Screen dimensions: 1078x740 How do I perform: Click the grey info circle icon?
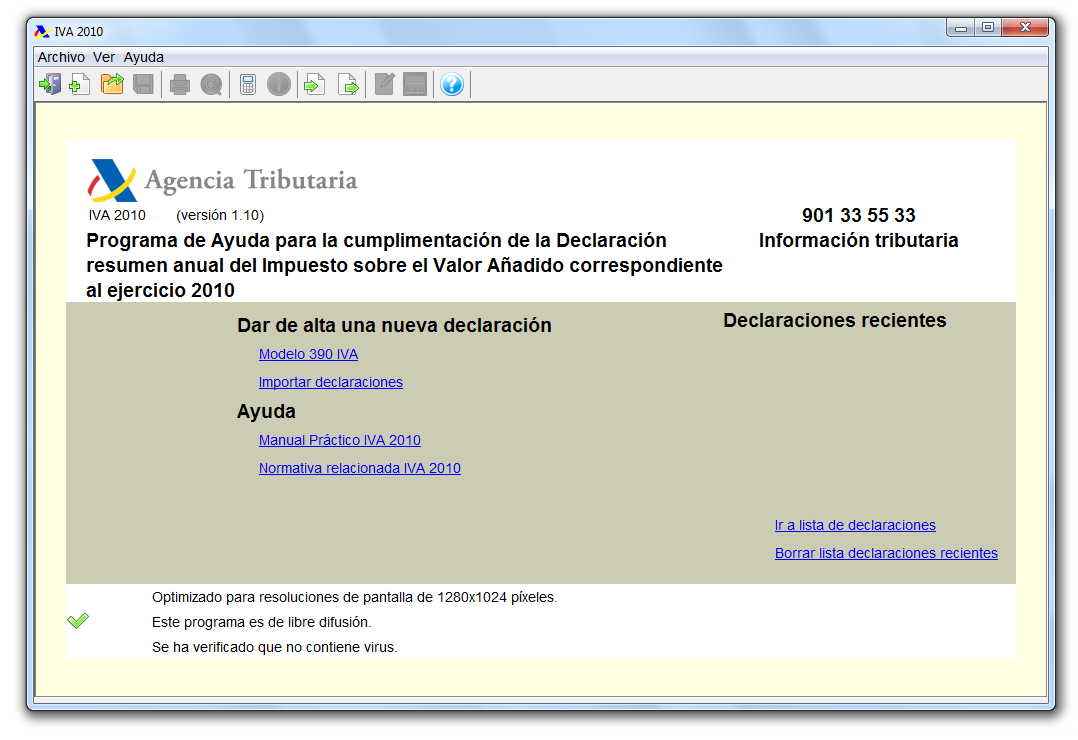point(278,85)
